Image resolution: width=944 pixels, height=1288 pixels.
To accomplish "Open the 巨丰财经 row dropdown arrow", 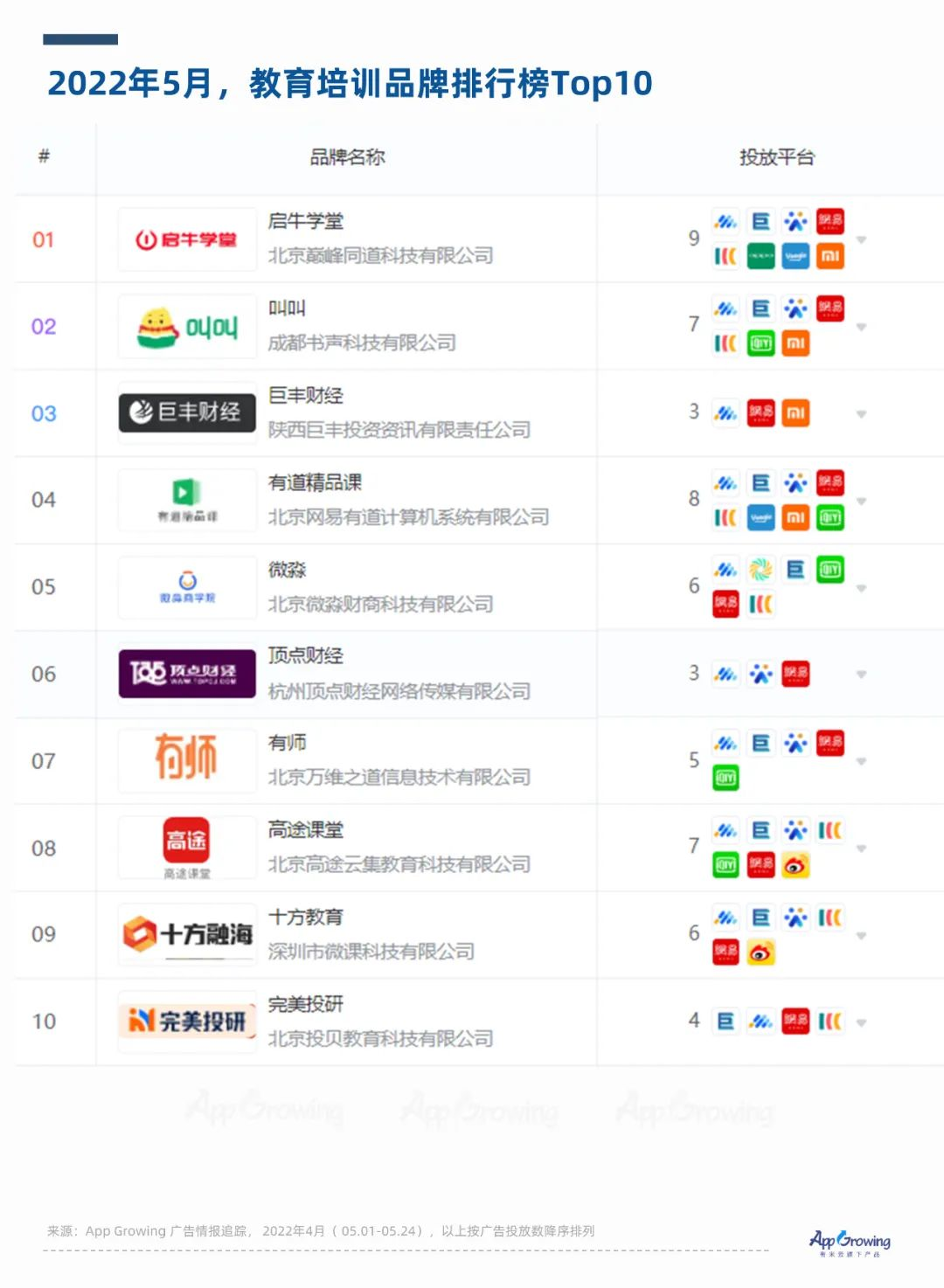I will [861, 414].
